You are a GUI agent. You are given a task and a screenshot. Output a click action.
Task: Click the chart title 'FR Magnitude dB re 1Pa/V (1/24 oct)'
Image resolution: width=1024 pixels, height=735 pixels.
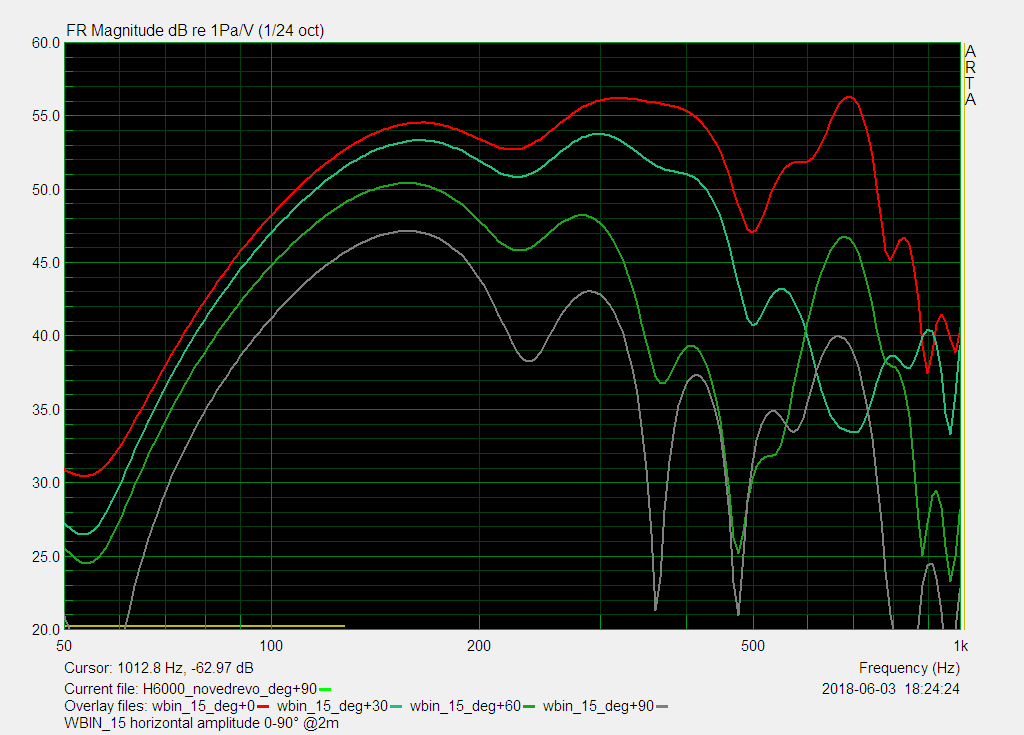point(195,31)
